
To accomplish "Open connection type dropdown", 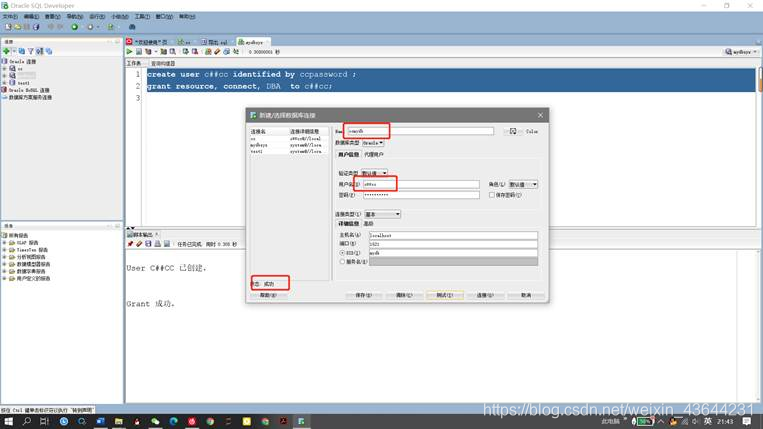I will click(382, 214).
